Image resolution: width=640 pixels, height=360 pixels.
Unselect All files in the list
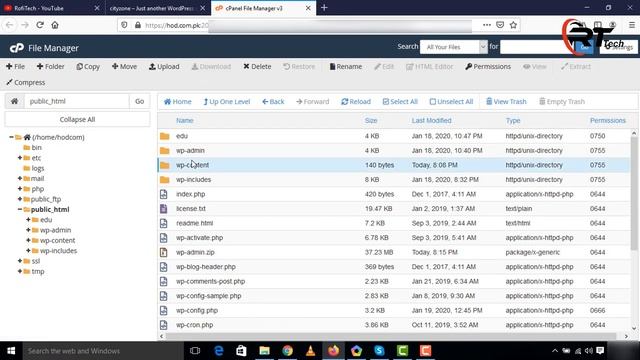click(x=451, y=102)
